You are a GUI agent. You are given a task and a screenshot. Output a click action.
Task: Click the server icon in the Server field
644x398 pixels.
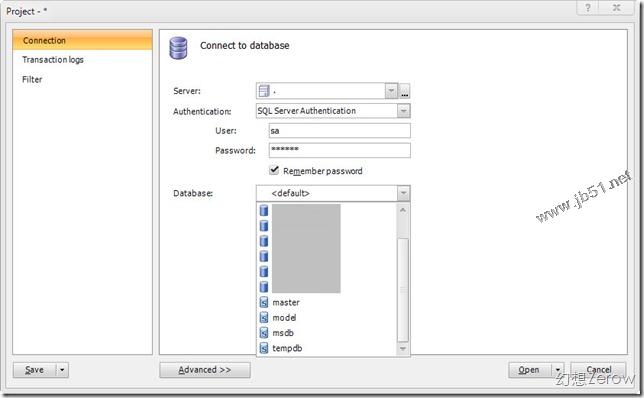point(264,91)
